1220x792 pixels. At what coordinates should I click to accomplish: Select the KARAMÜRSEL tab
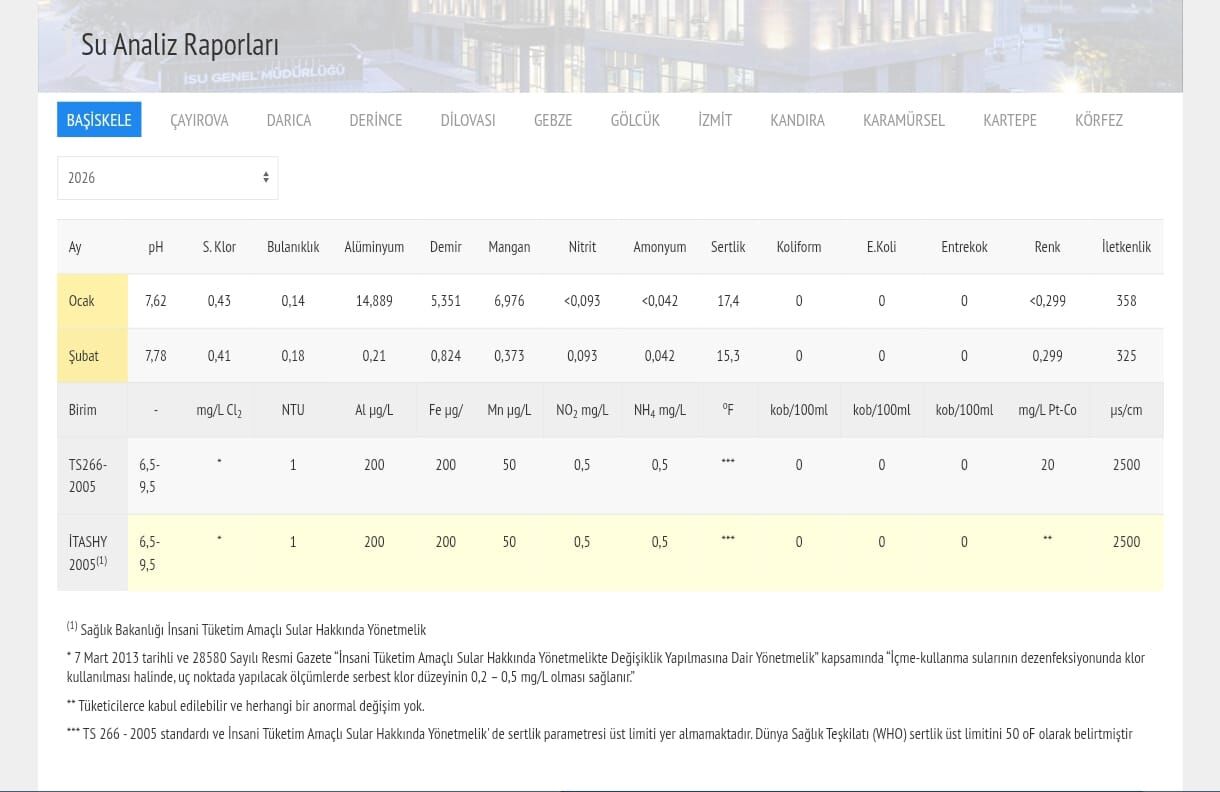(903, 120)
